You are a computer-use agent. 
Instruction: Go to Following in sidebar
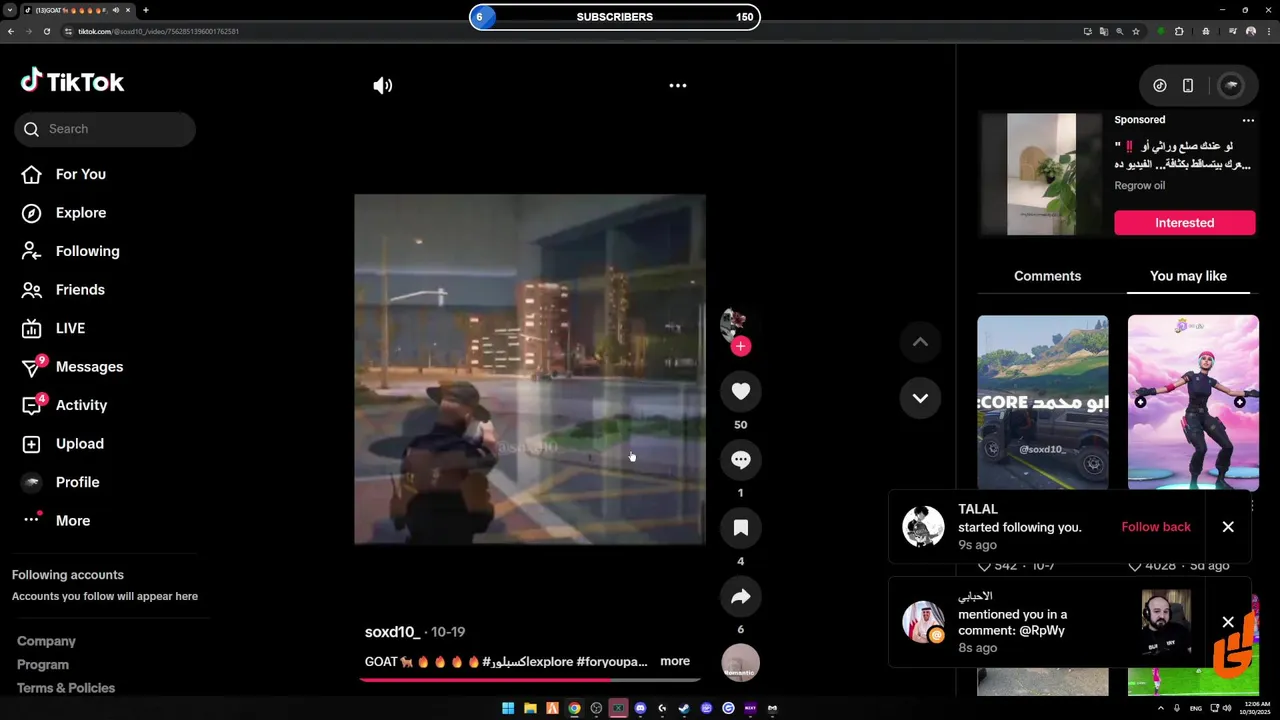(70, 251)
